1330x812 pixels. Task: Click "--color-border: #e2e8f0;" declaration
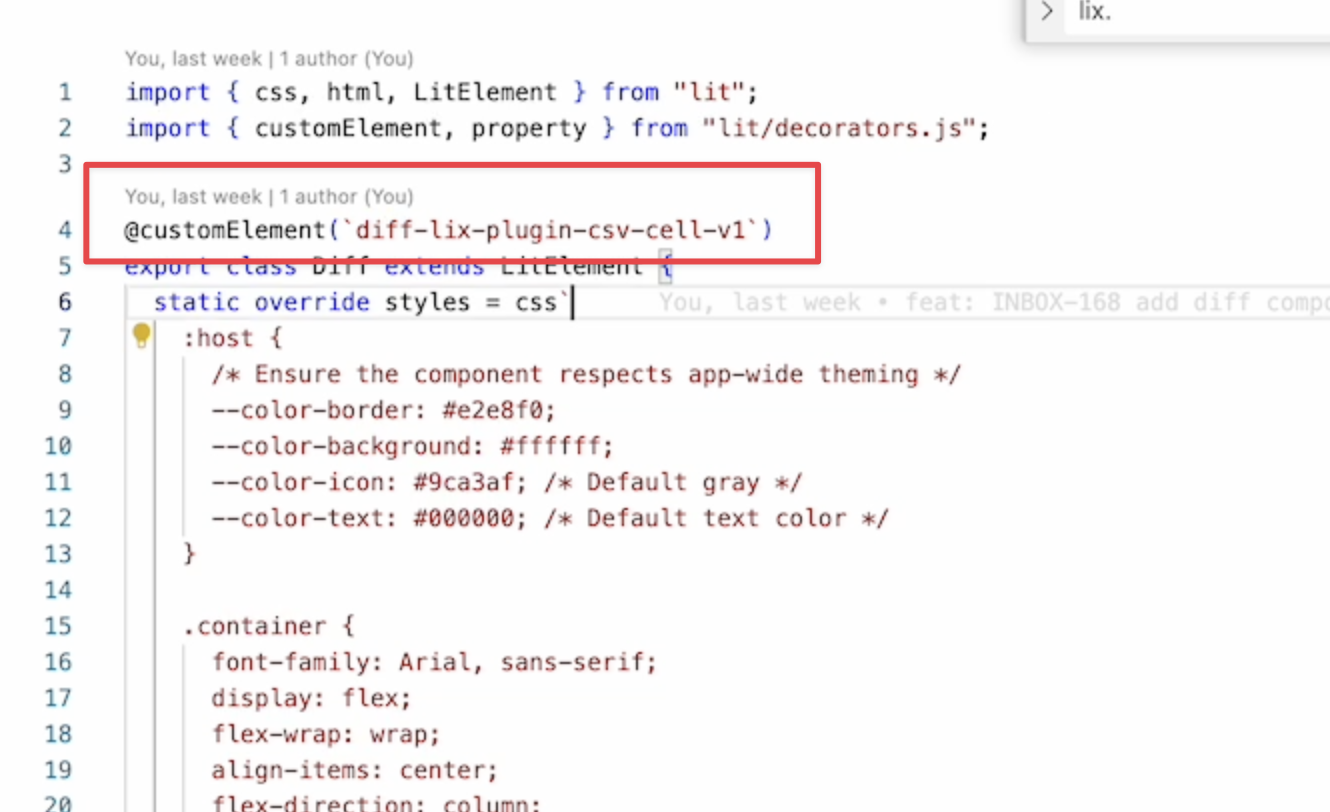click(383, 410)
